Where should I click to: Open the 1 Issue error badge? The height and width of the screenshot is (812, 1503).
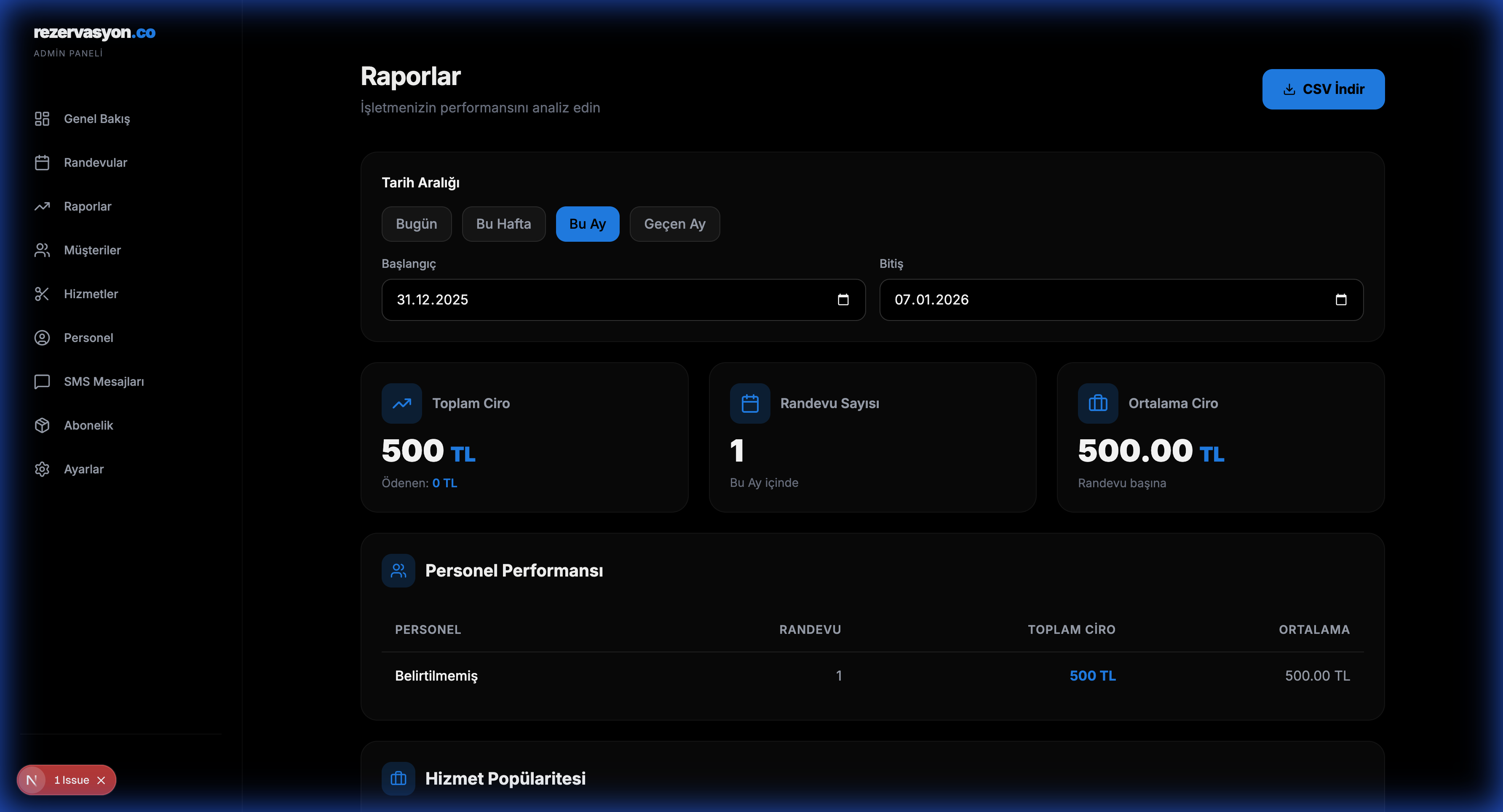coord(71,780)
